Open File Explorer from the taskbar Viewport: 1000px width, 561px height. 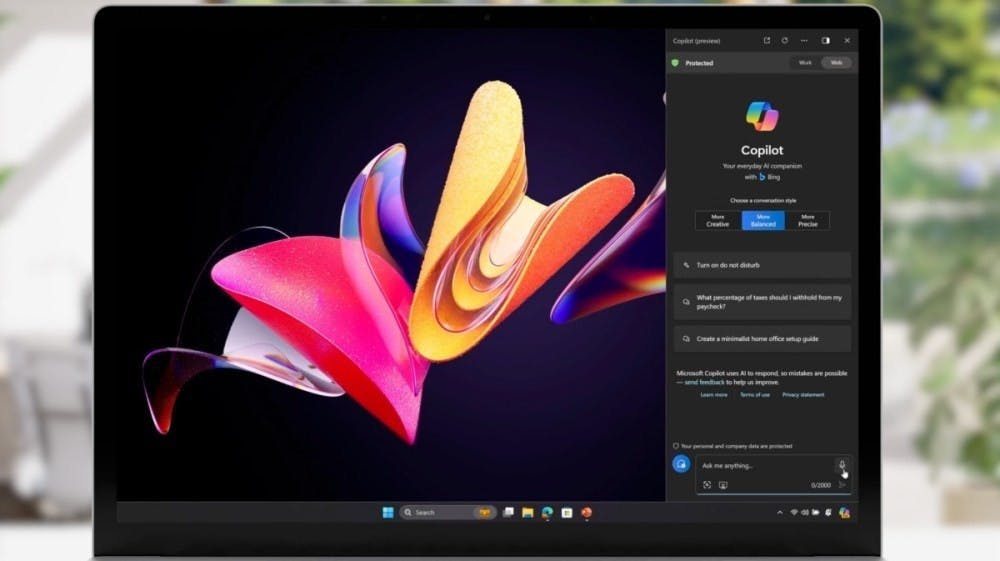[527, 513]
